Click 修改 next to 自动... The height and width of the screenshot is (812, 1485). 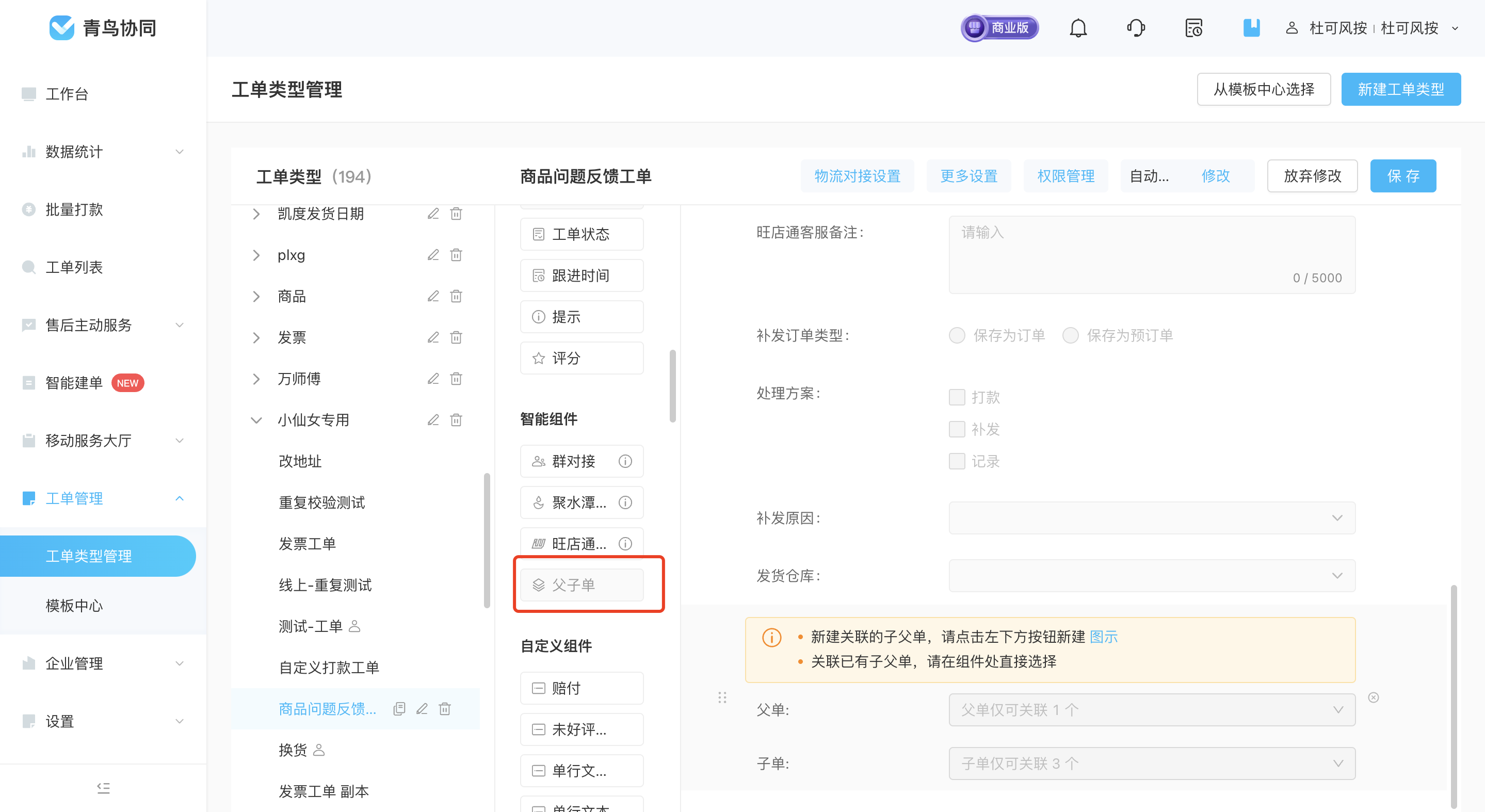[1216, 176]
